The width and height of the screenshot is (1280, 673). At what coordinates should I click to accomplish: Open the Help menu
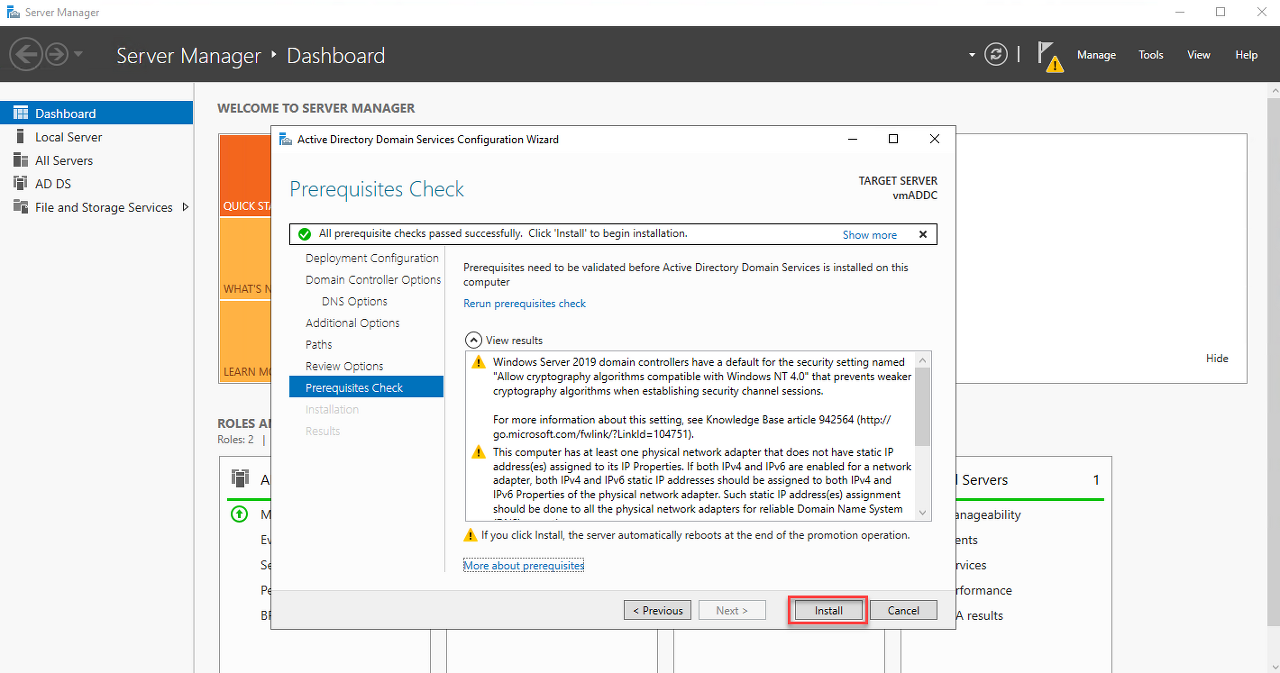click(x=1246, y=55)
